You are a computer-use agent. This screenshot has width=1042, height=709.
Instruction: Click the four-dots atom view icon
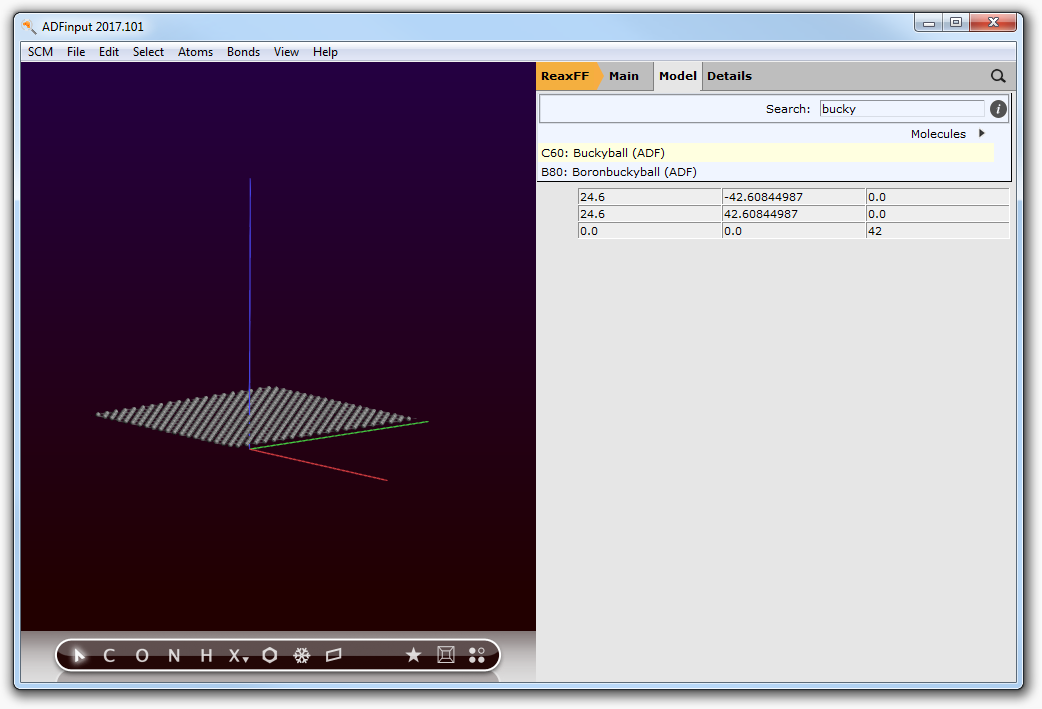(476, 655)
